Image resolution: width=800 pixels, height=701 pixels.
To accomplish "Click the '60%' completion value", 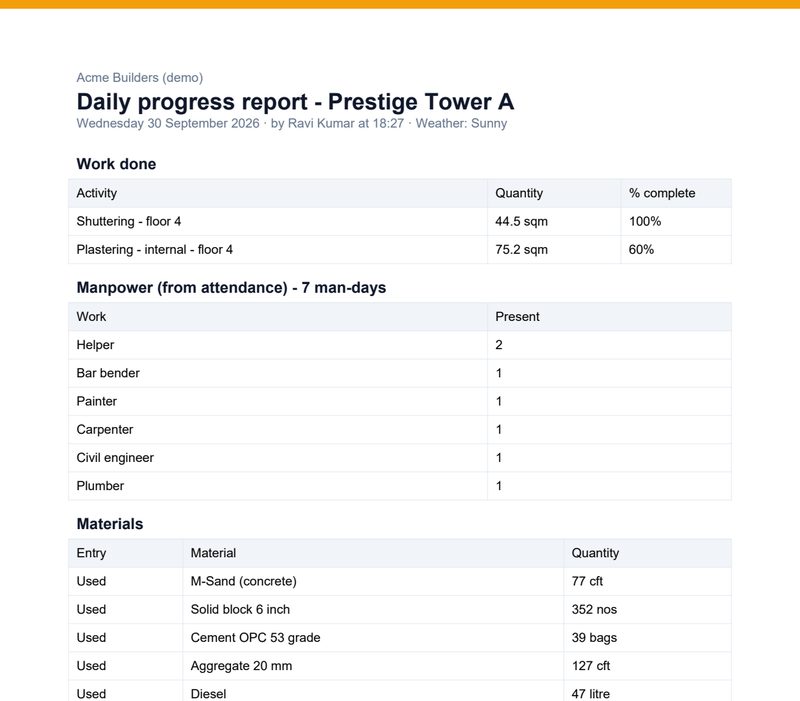I will [x=641, y=249].
